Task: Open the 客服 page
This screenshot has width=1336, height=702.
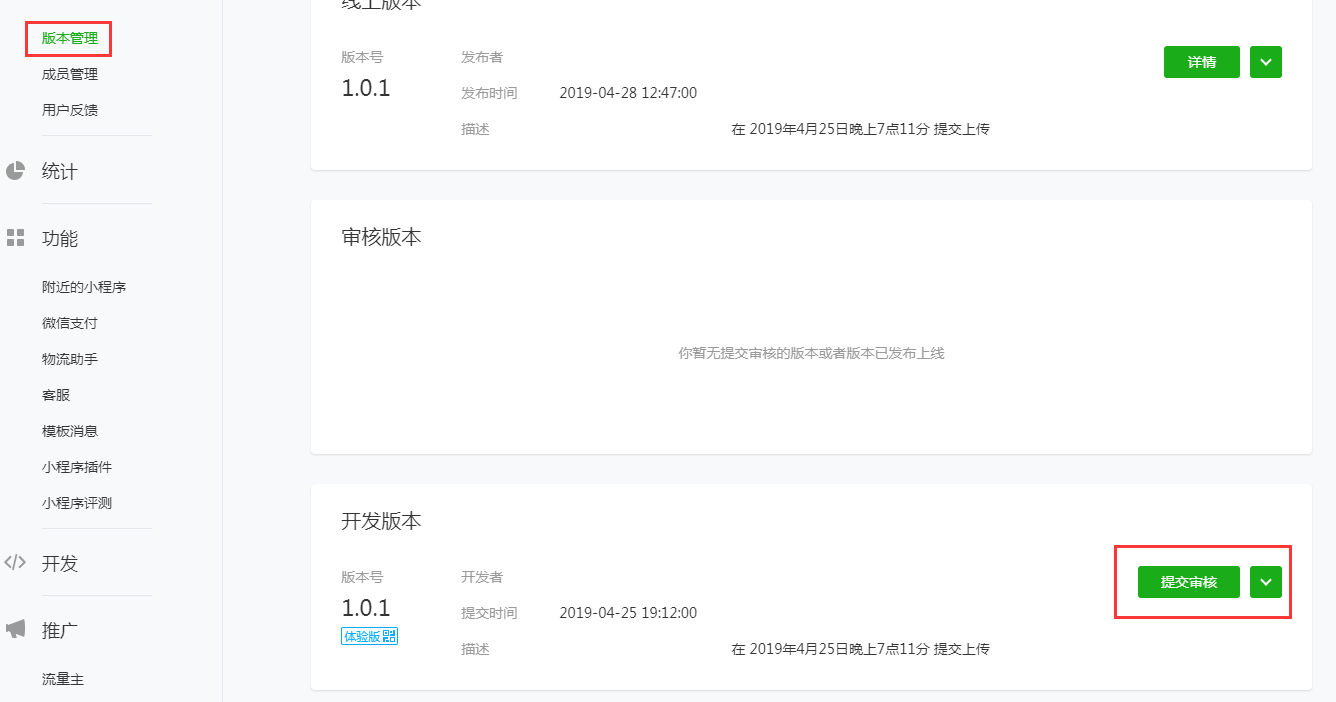Action: [x=56, y=395]
